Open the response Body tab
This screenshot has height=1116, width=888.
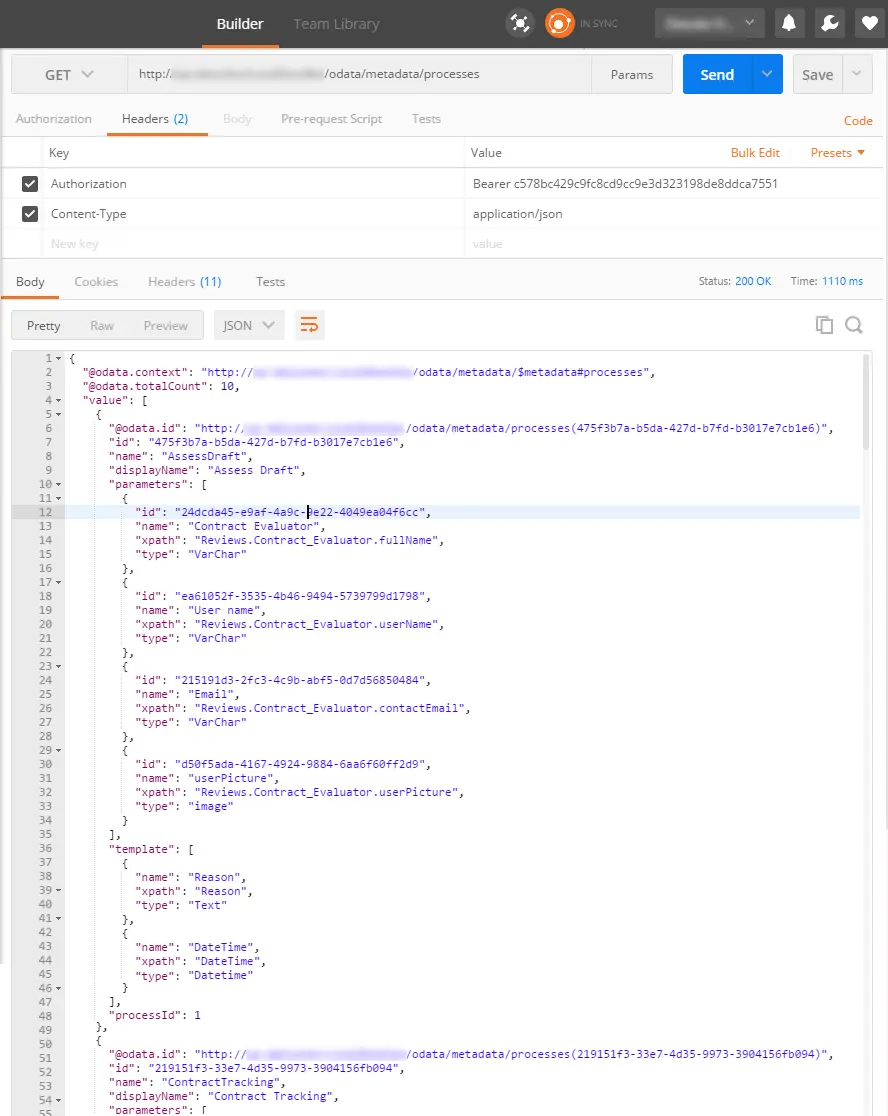point(30,282)
